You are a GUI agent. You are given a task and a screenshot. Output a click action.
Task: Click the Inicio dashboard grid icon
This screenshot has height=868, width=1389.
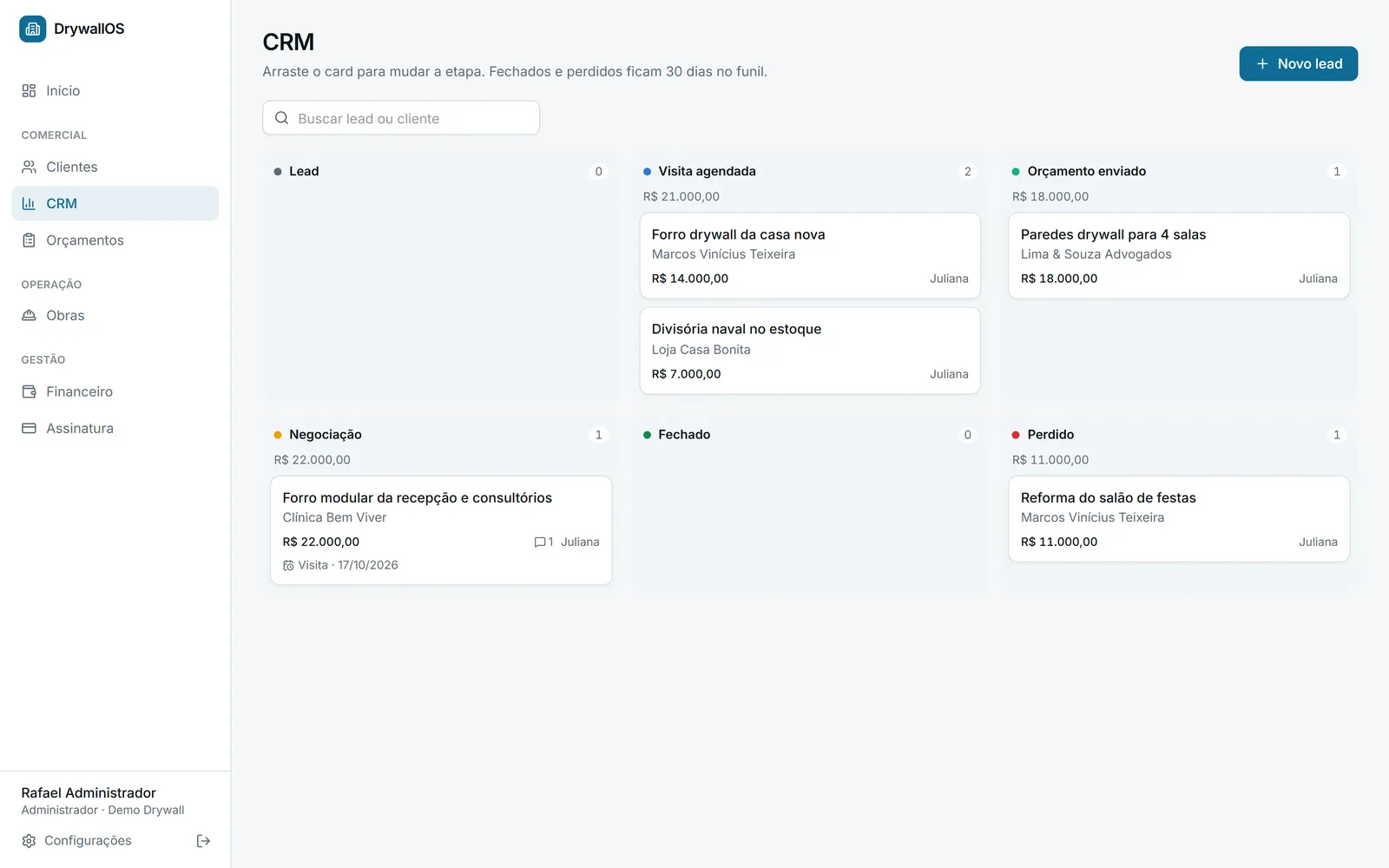point(29,91)
